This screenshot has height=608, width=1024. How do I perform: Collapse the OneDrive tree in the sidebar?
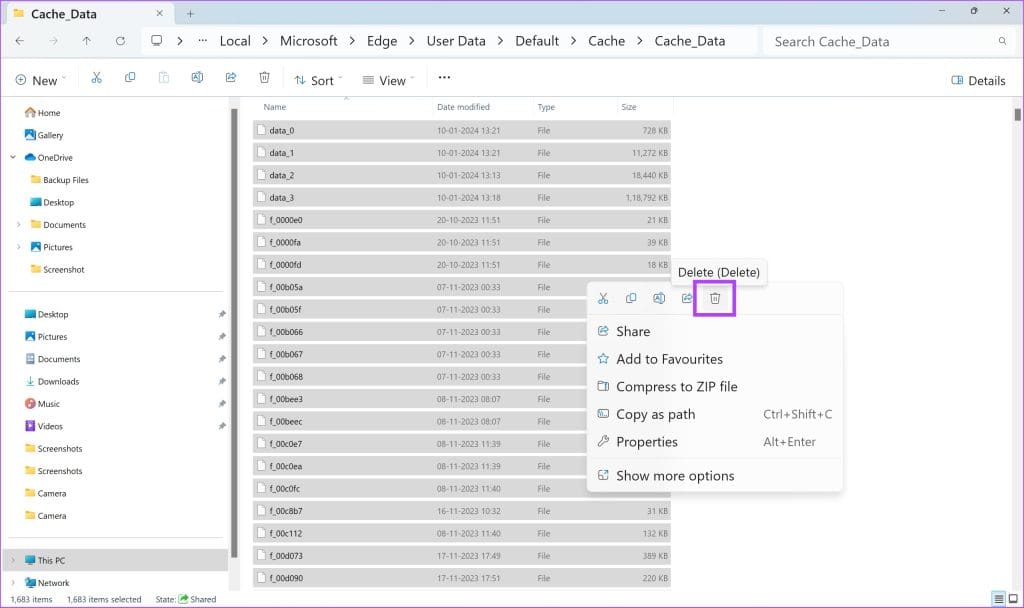pos(14,157)
